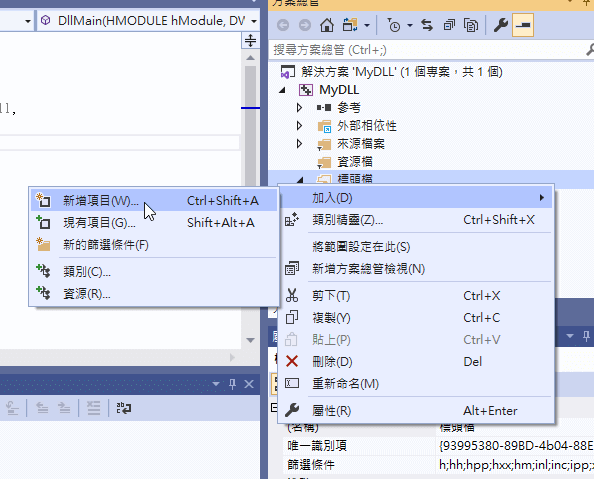Click the Home icon in Solution Explorer toolbar
Screen dimensions: 594x479
(x=327, y=25)
